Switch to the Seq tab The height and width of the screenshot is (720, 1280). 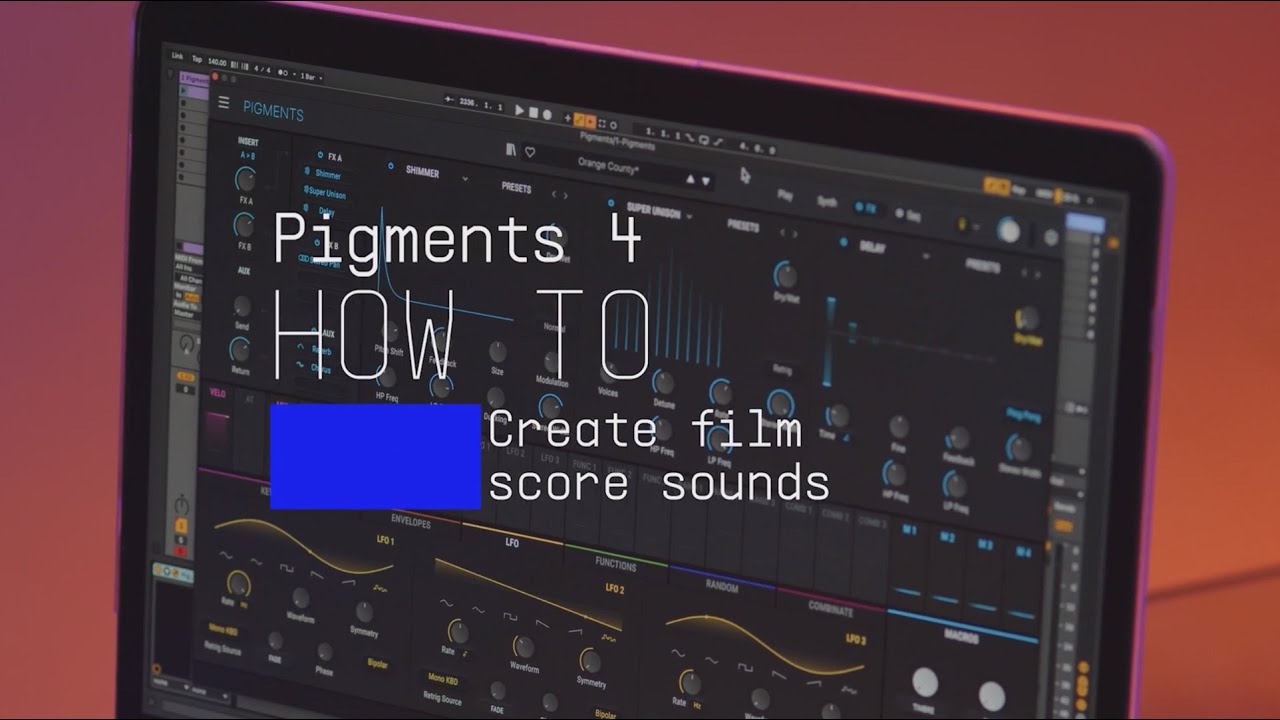pos(909,214)
